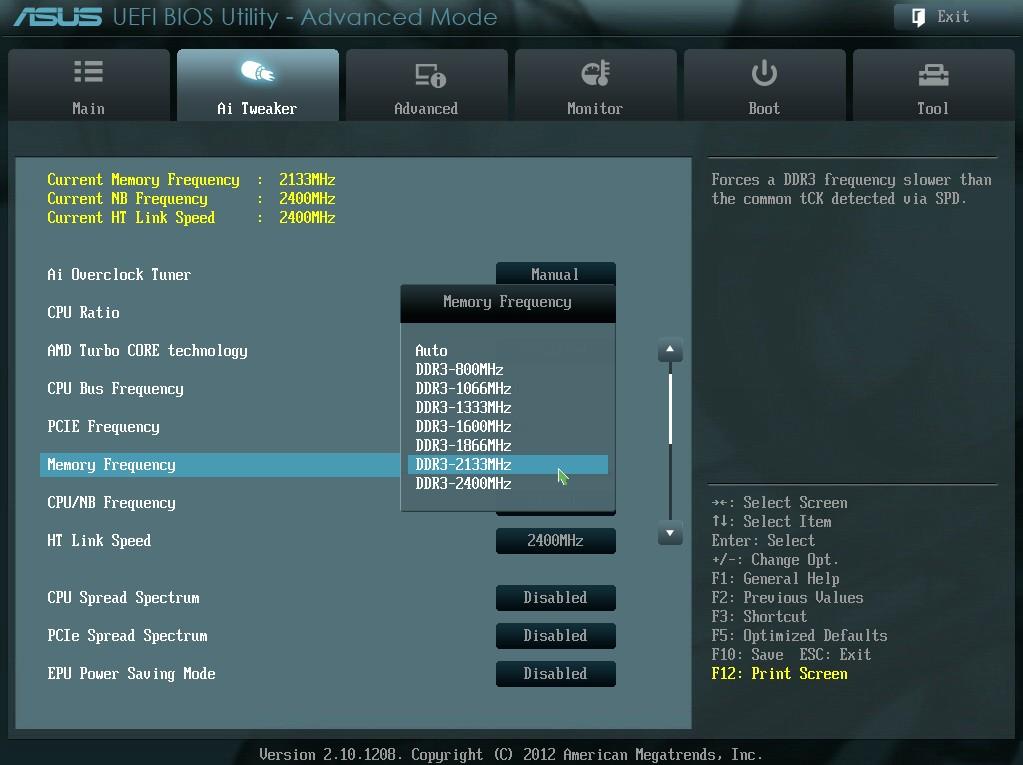
Task: Click the Boot tab power icon
Action: (764, 73)
